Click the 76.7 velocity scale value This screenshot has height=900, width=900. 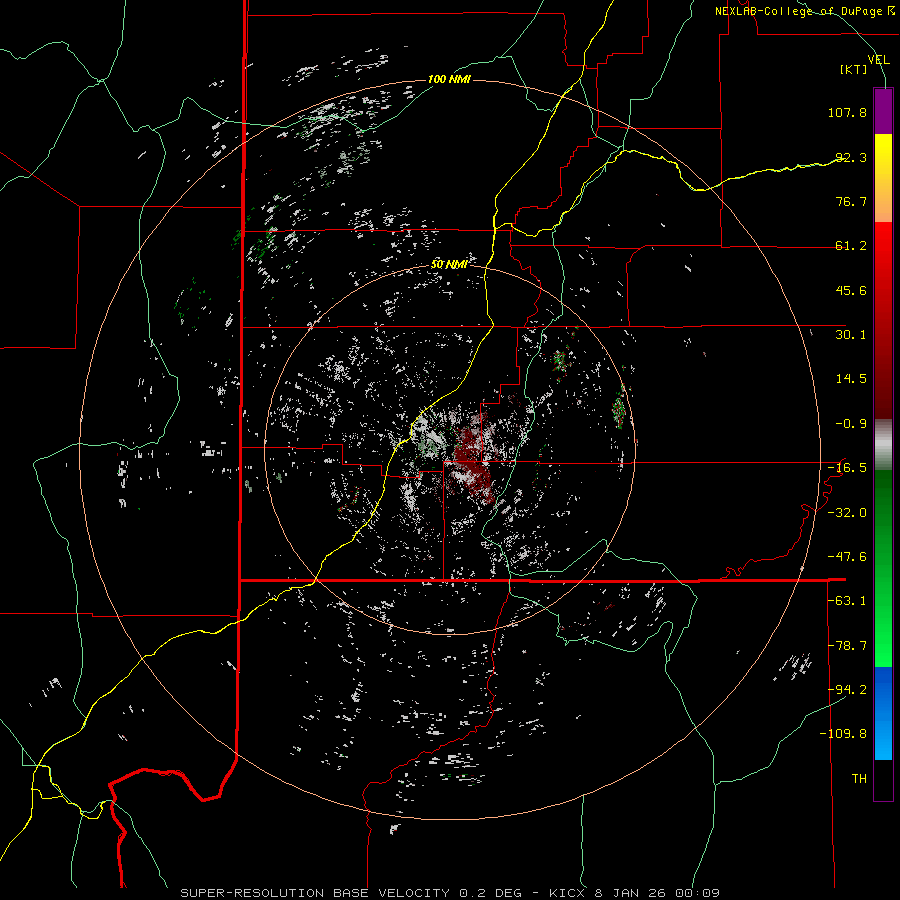[851, 201]
